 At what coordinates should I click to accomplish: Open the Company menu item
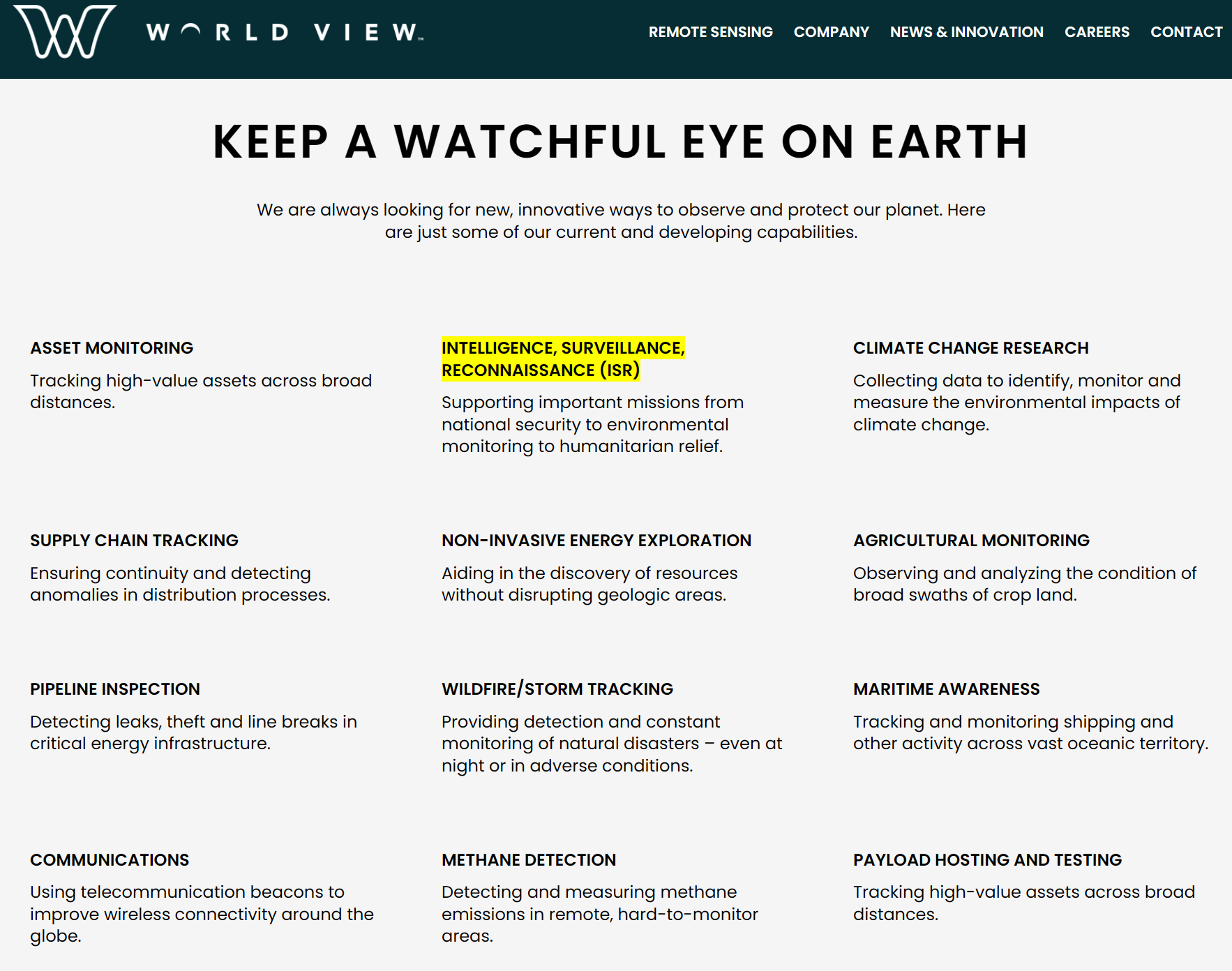[831, 32]
